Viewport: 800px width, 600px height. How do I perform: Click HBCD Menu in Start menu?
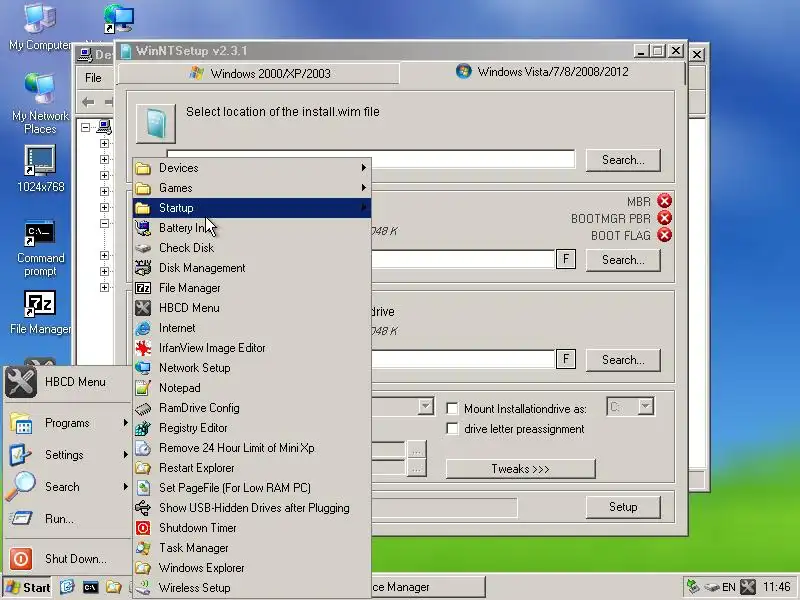point(67,382)
